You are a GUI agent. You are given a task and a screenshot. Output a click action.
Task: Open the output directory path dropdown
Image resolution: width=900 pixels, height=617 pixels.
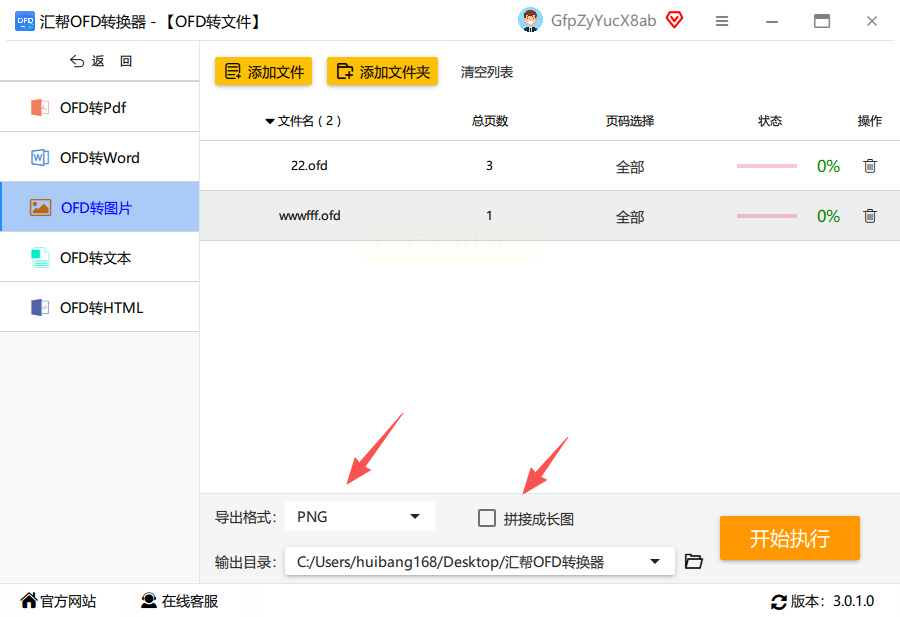(x=654, y=561)
